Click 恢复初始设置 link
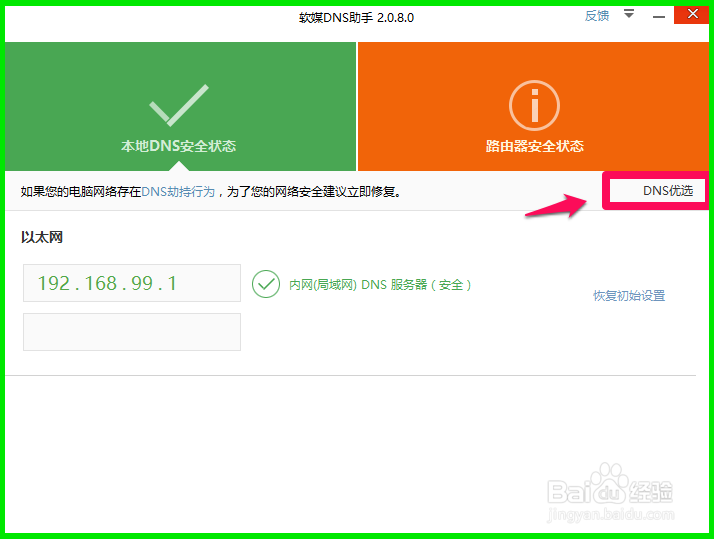The width and height of the screenshot is (714, 539). pyautogui.click(x=629, y=295)
